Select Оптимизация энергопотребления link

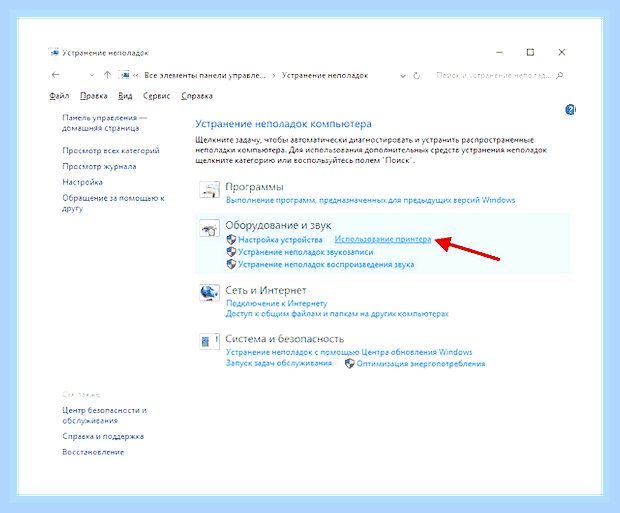click(421, 364)
